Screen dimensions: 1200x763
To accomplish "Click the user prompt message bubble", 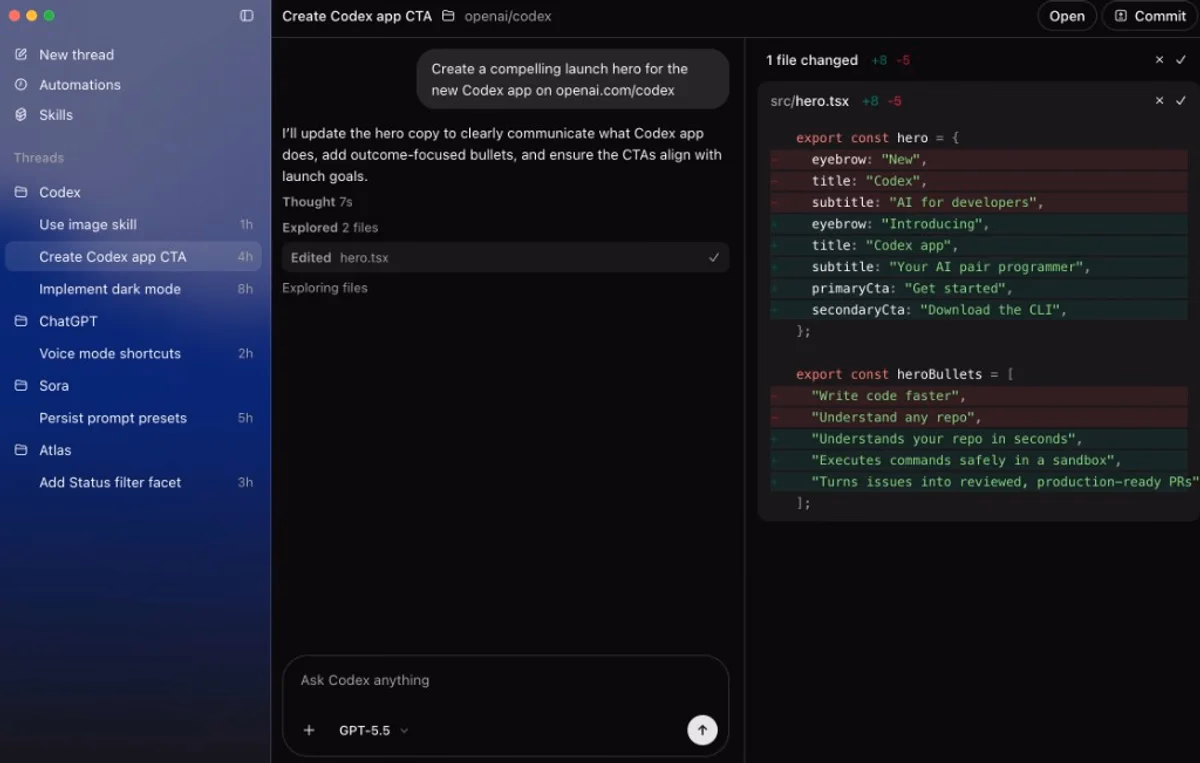I will [x=573, y=79].
